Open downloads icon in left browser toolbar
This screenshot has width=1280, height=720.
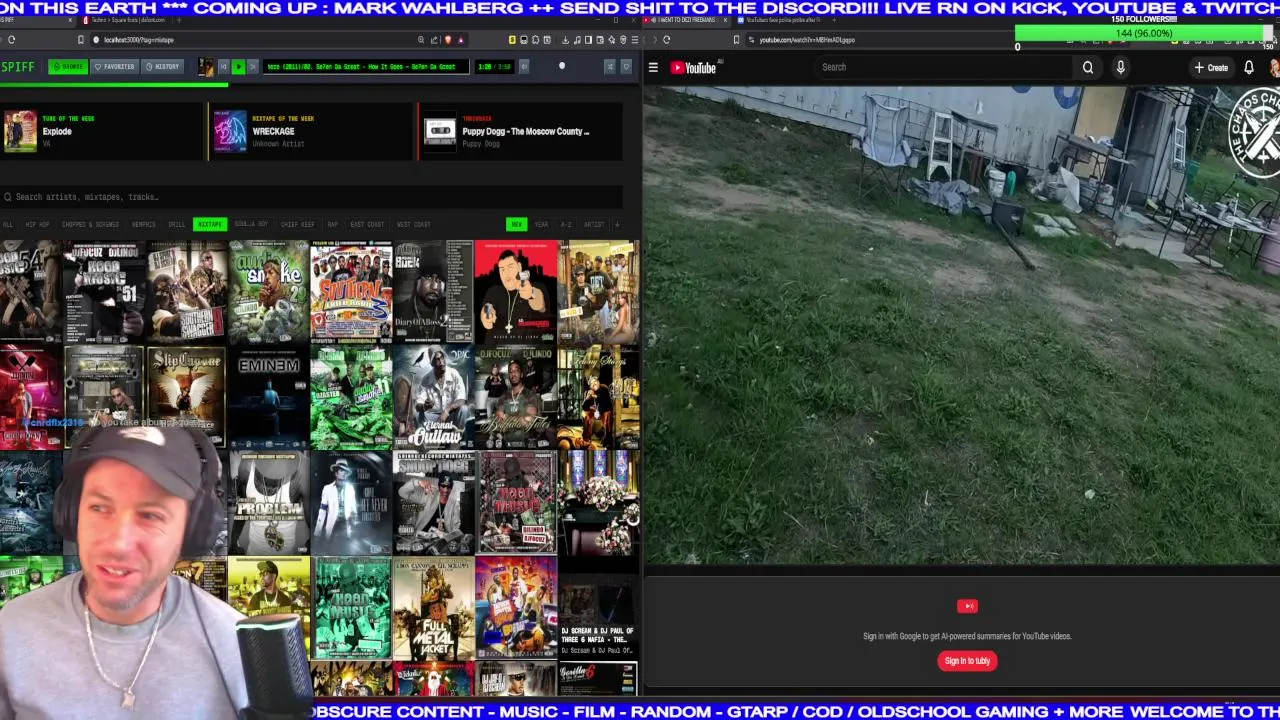click(565, 40)
